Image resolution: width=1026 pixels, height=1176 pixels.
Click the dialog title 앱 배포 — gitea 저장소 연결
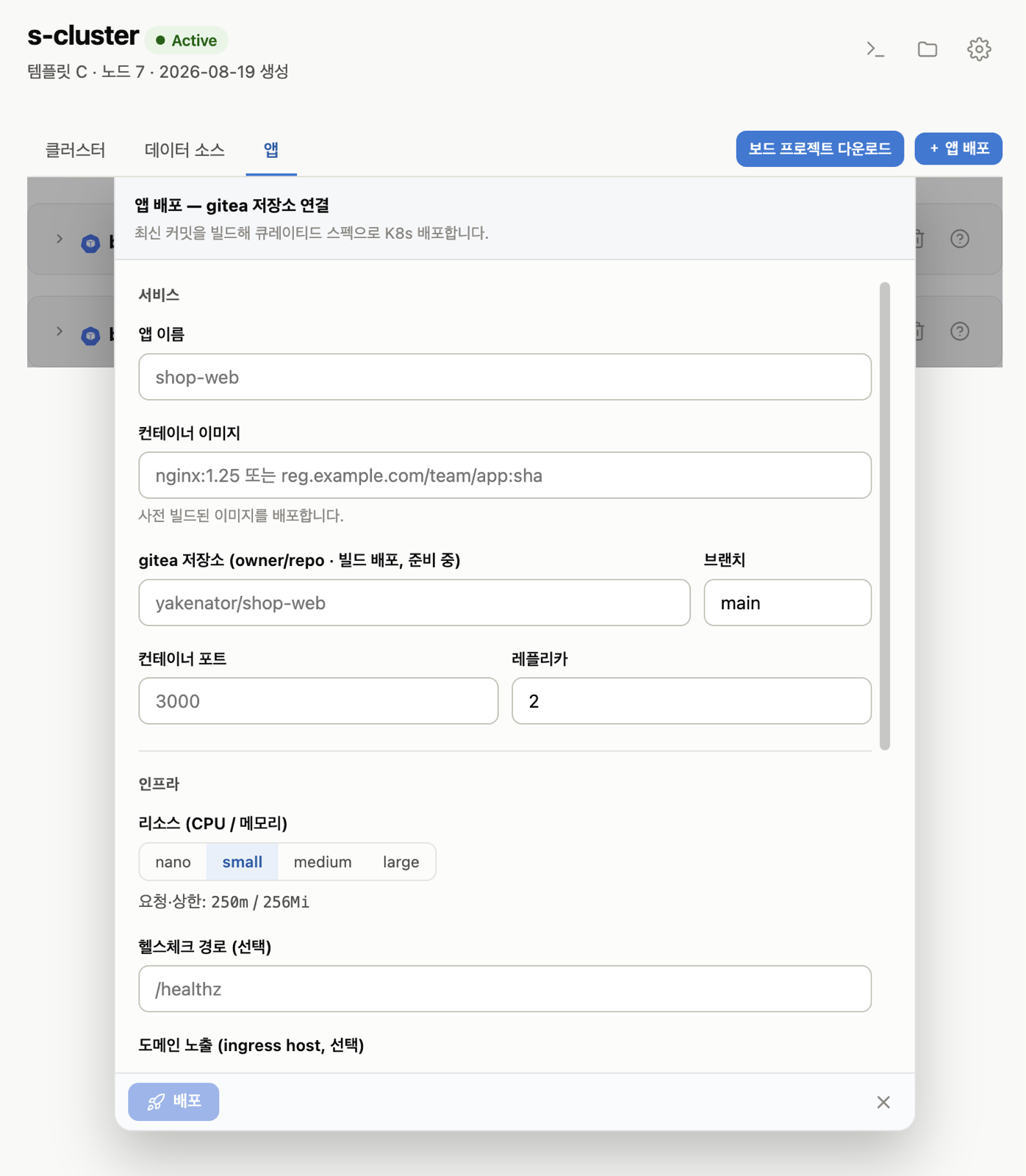coord(232,206)
